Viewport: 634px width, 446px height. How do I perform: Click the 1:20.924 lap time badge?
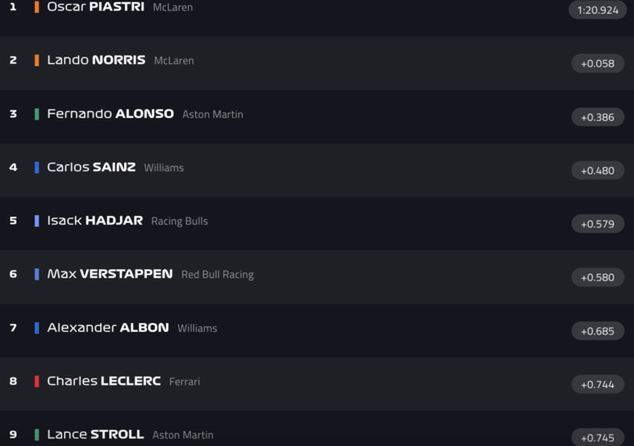pyautogui.click(x=598, y=10)
